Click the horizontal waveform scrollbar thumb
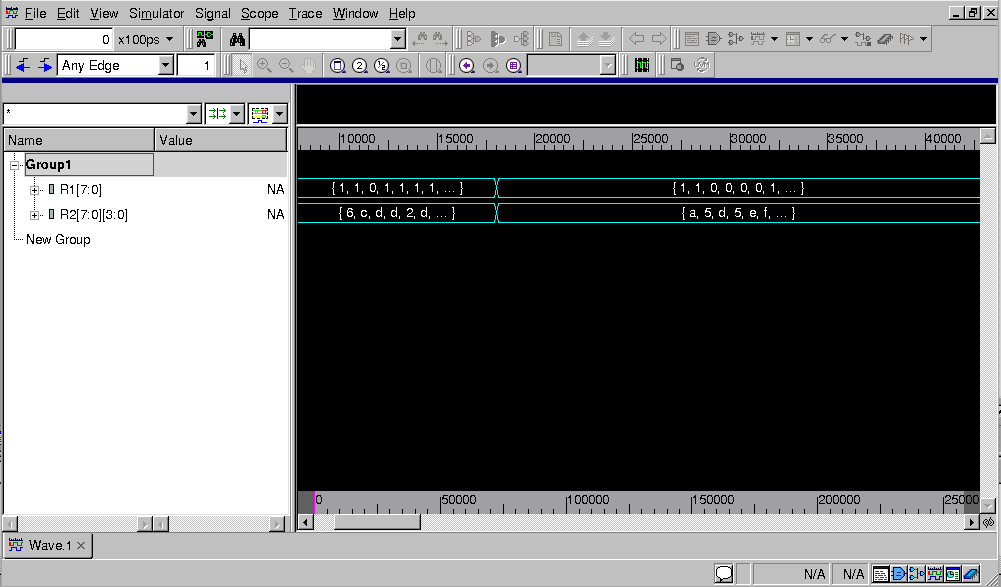1001x587 pixels. click(x=377, y=522)
